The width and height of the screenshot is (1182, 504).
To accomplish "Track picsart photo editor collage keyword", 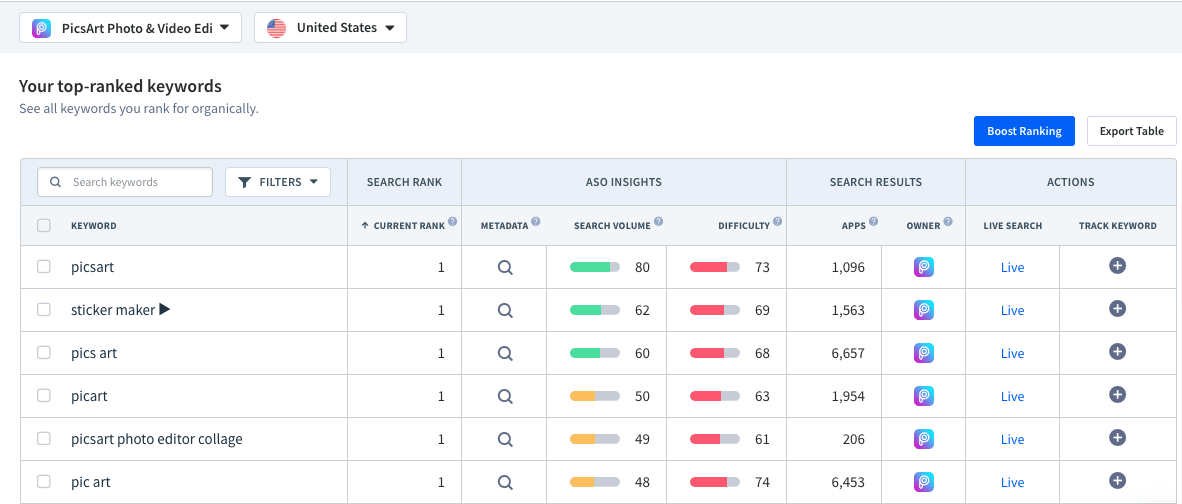I will tap(1117, 437).
